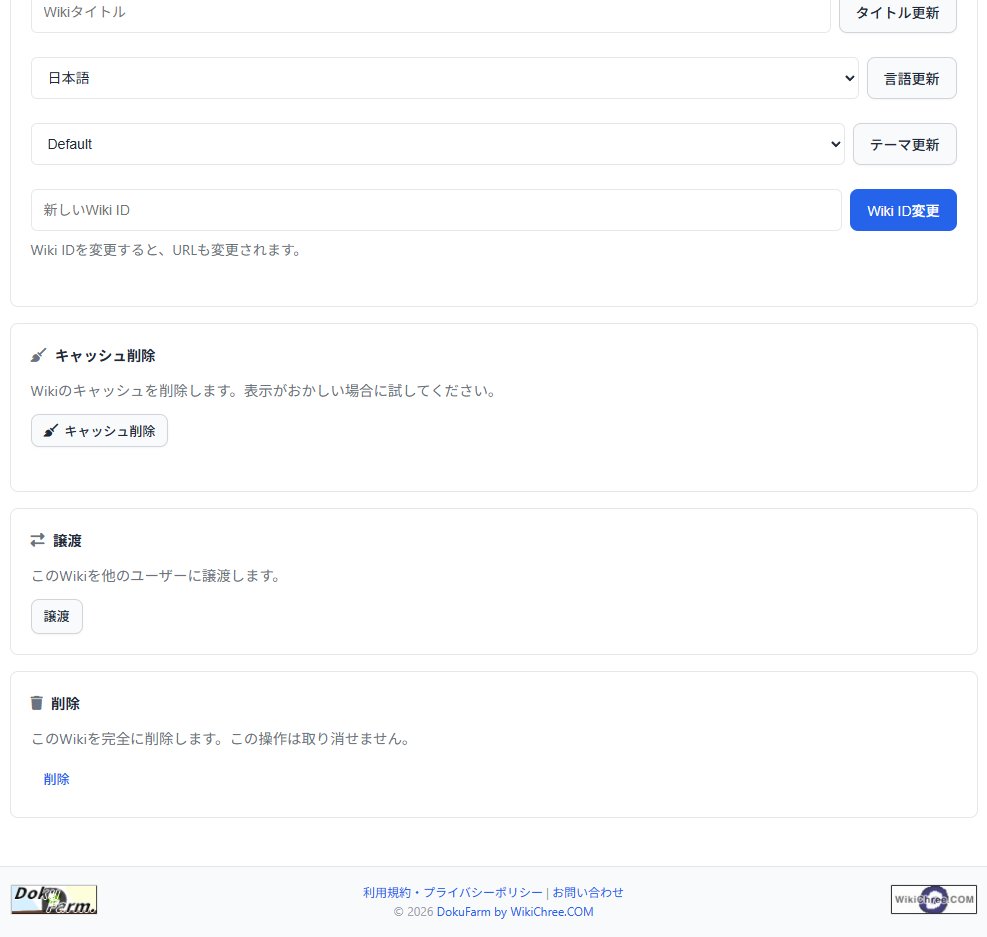Click the blue Wiki ID変更 button
Image resolution: width=987 pixels, height=937 pixels.
pos(903,210)
